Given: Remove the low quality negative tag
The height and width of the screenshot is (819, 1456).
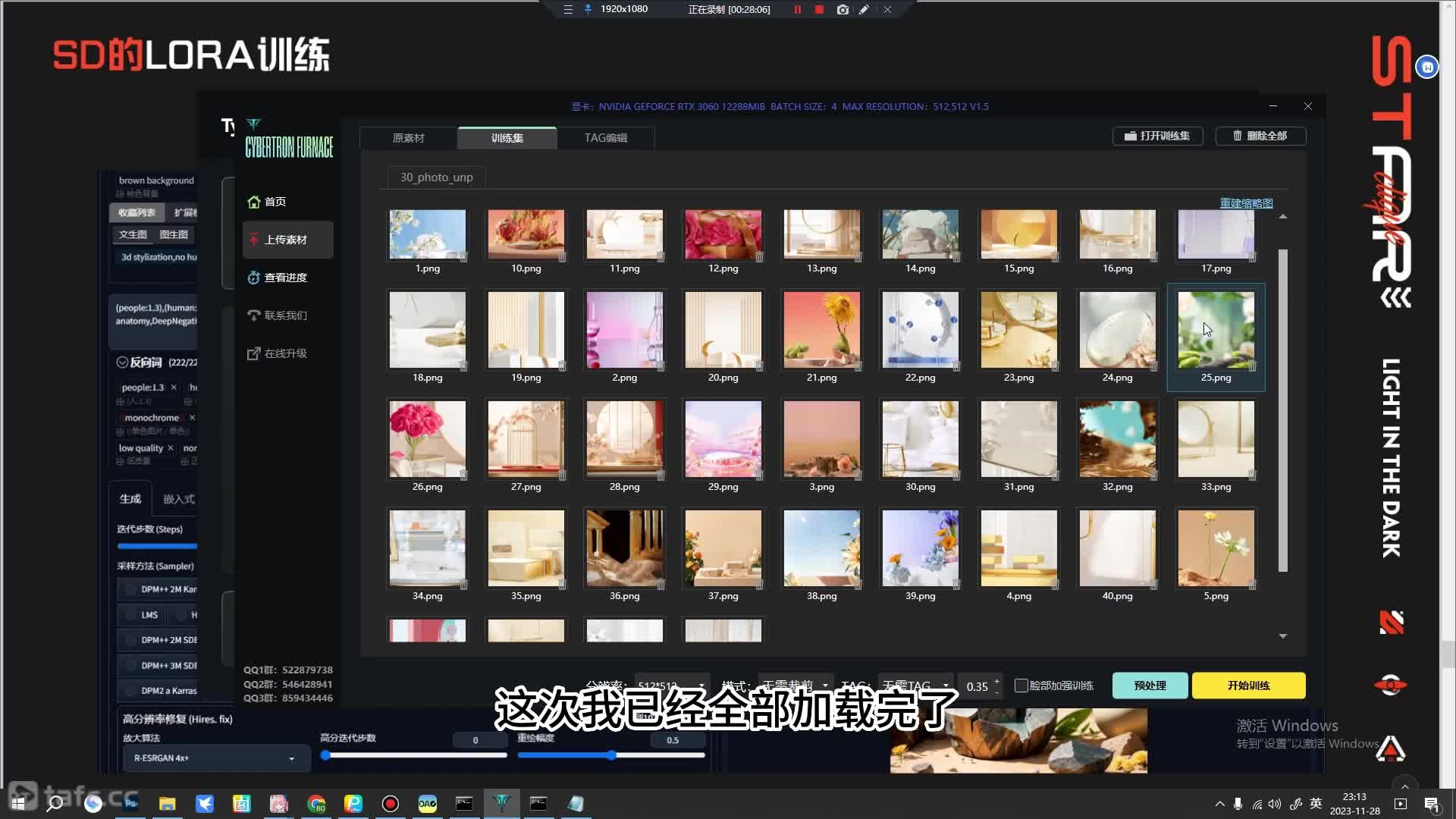Looking at the screenshot, I should click(170, 448).
